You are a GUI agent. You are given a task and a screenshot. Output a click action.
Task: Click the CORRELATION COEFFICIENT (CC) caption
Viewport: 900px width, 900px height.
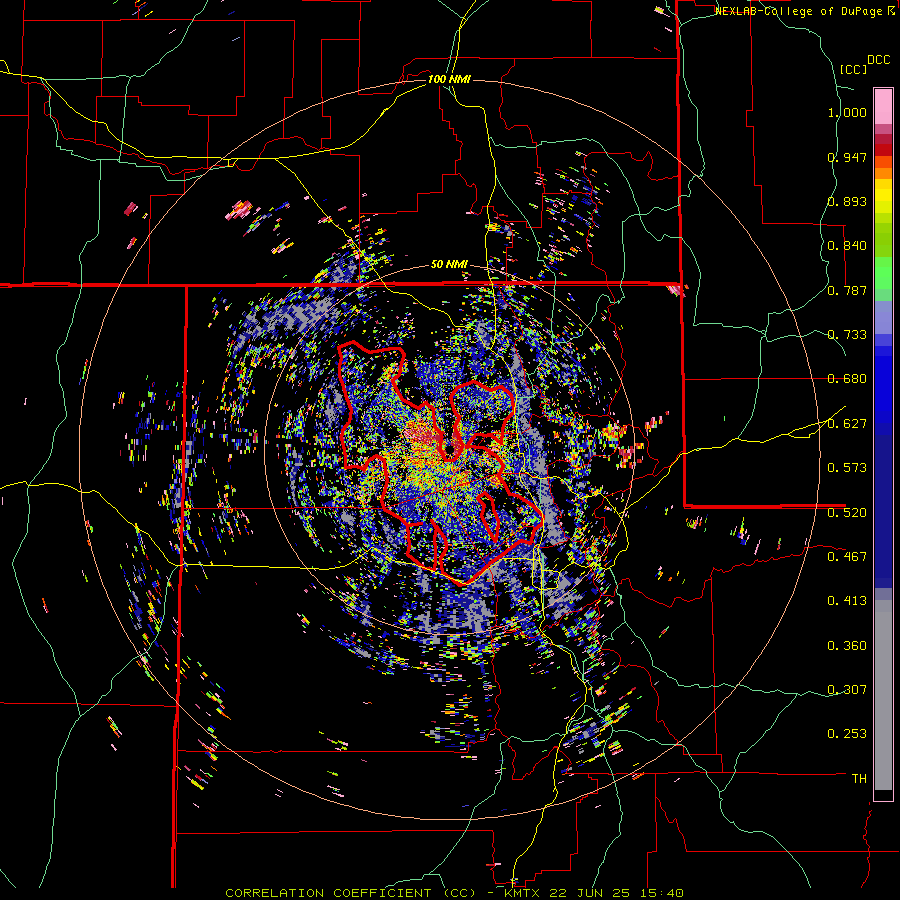pos(350,893)
